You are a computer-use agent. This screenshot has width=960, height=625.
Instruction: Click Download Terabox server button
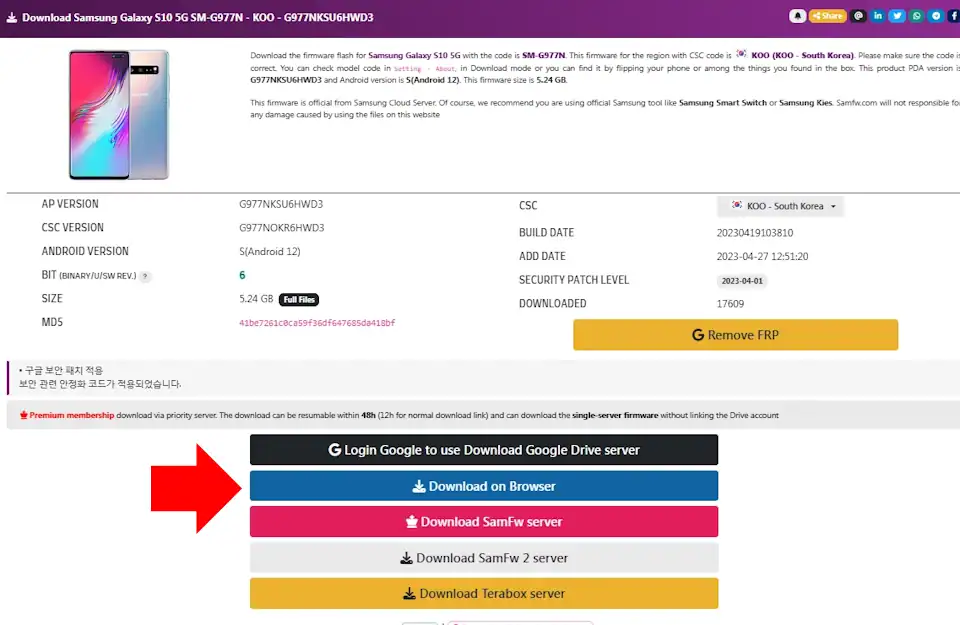[x=484, y=593]
